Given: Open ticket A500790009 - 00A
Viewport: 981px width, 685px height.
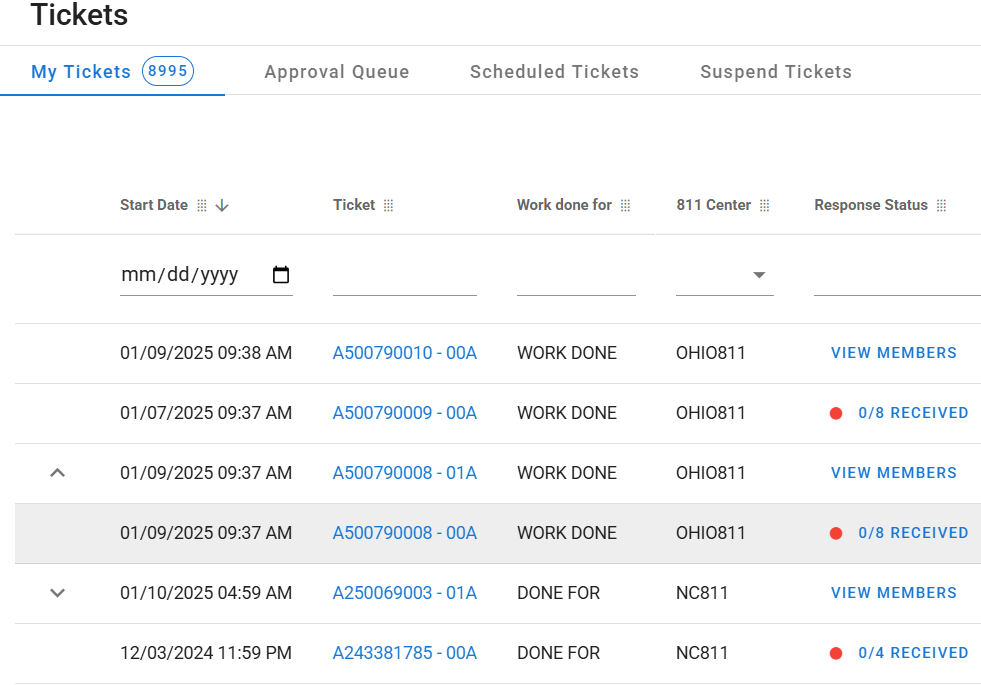Looking at the screenshot, I should 405,414.
